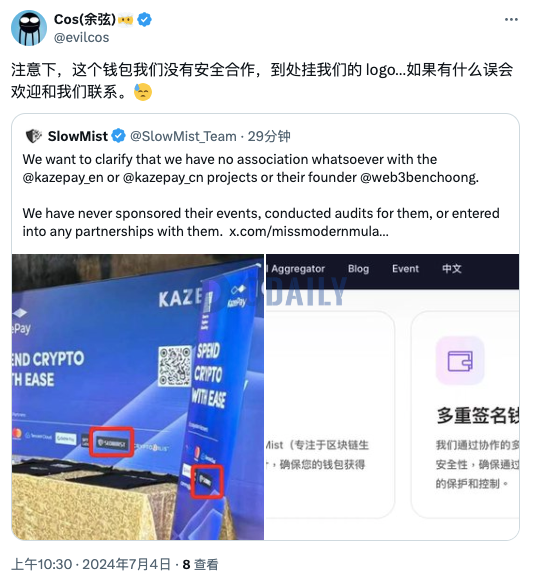This screenshot has height=584, width=534.
Task: Open the @SlowMist_Team handle
Action: point(183,136)
